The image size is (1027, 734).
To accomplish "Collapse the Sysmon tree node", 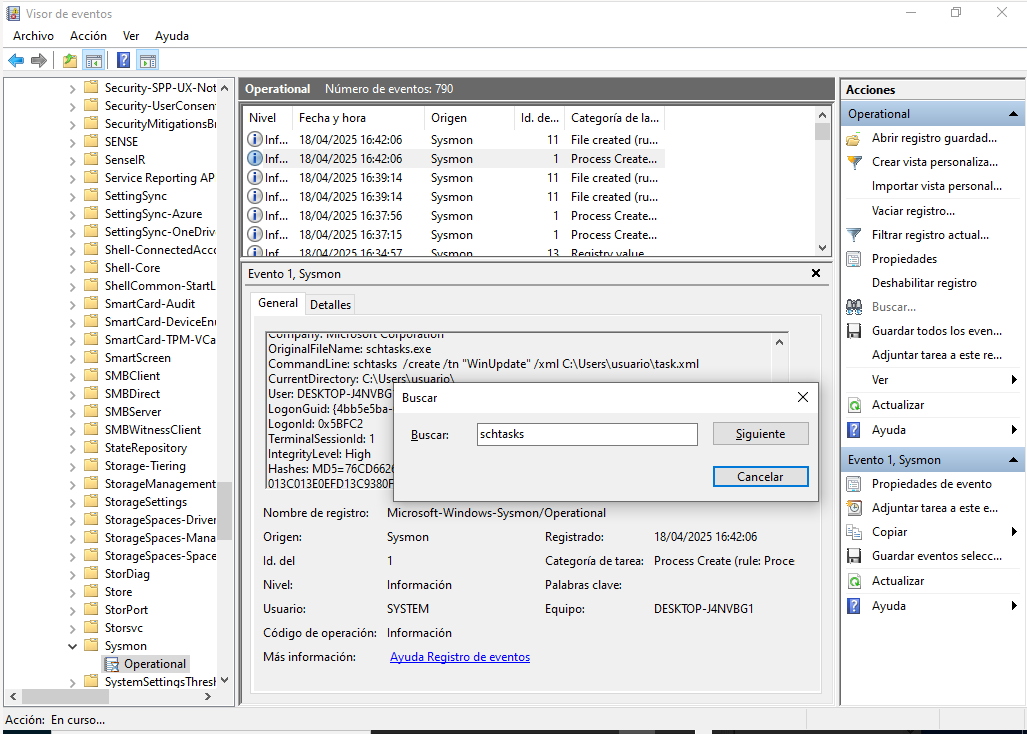I will click(73, 646).
